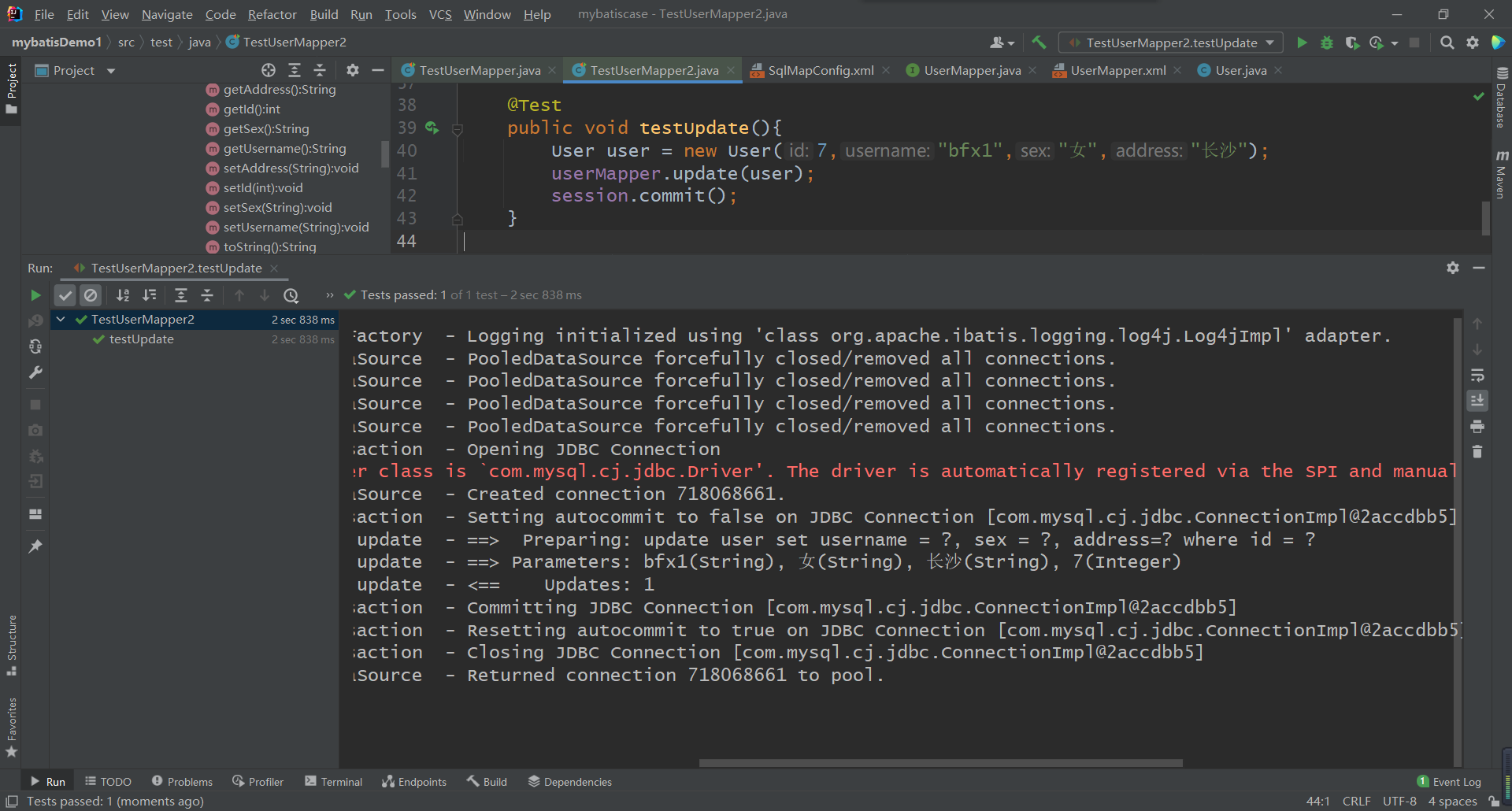This screenshot has width=1512, height=811.
Task: Build project with the hammer icon
Action: pos(1039,43)
